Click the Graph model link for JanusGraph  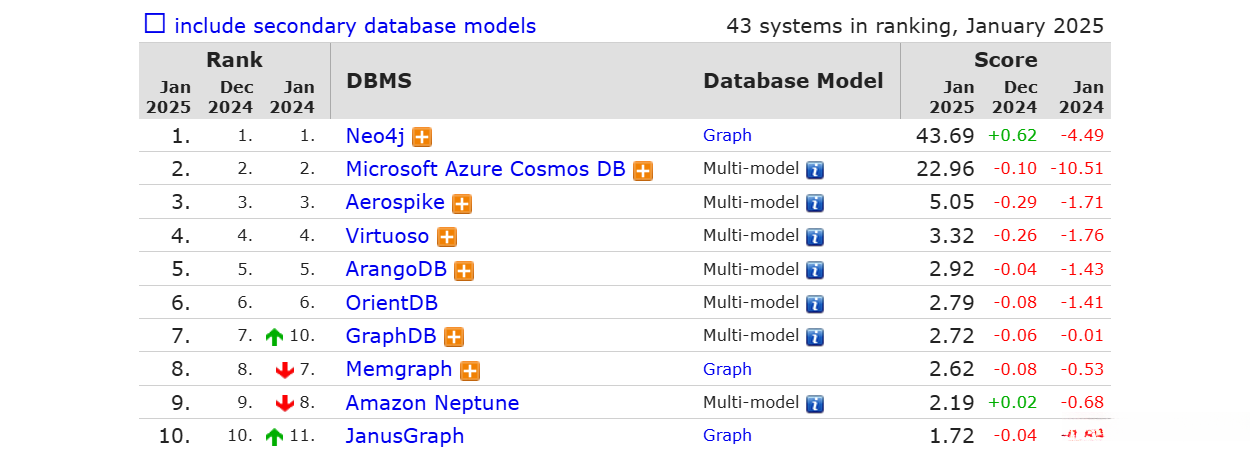[x=727, y=435]
